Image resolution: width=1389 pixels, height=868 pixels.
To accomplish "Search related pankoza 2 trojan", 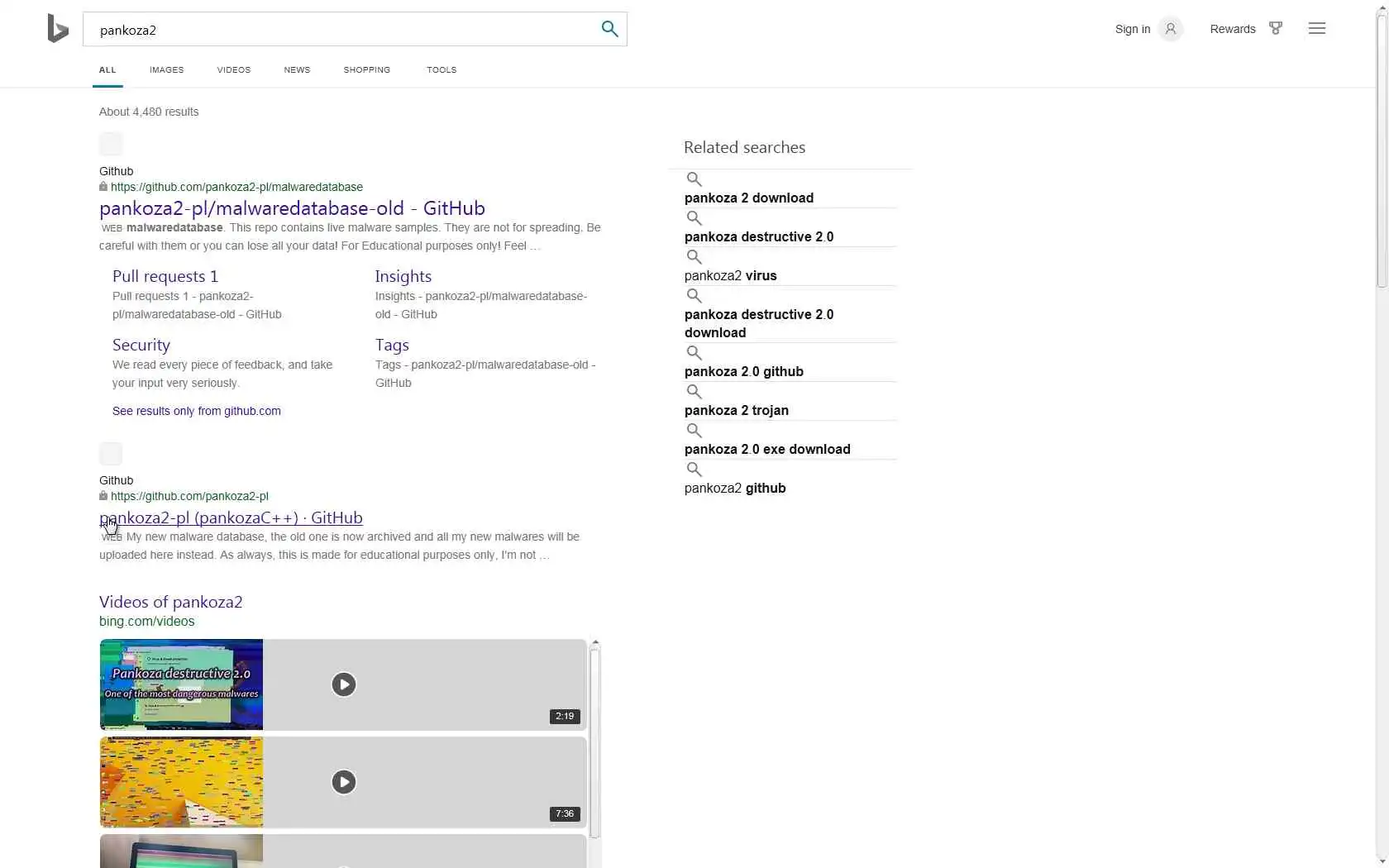I will (x=736, y=410).
